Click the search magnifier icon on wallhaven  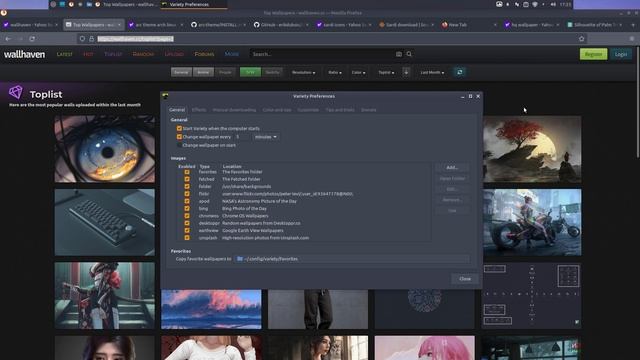[409, 54]
